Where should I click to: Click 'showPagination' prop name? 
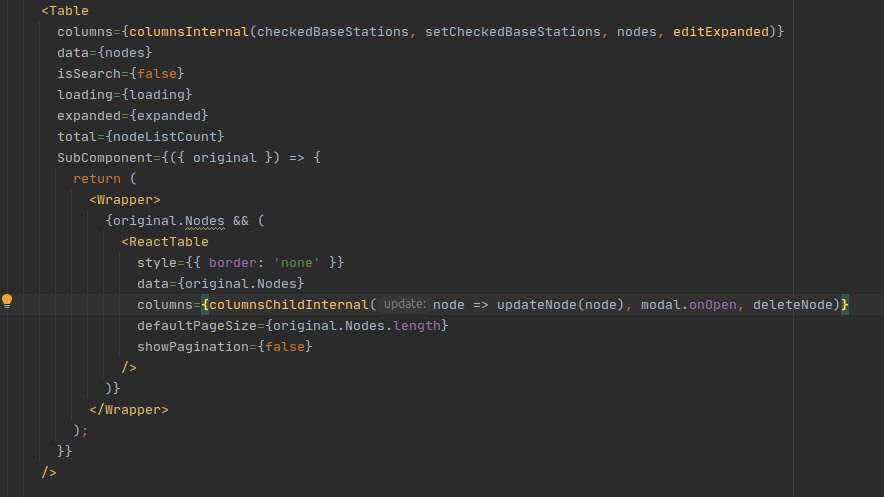click(193, 347)
